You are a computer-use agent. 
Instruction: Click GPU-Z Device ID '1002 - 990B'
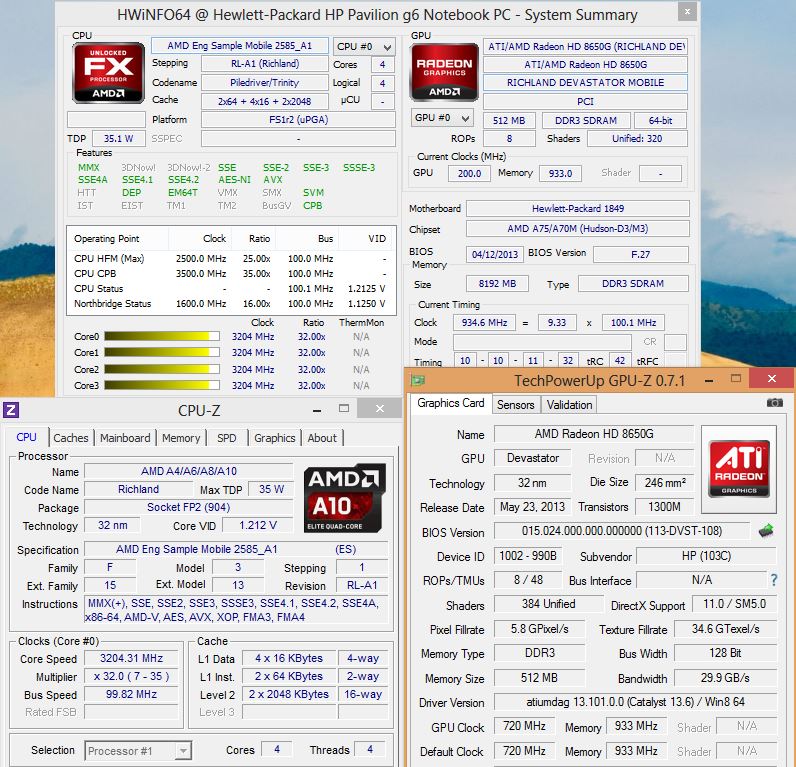point(528,556)
